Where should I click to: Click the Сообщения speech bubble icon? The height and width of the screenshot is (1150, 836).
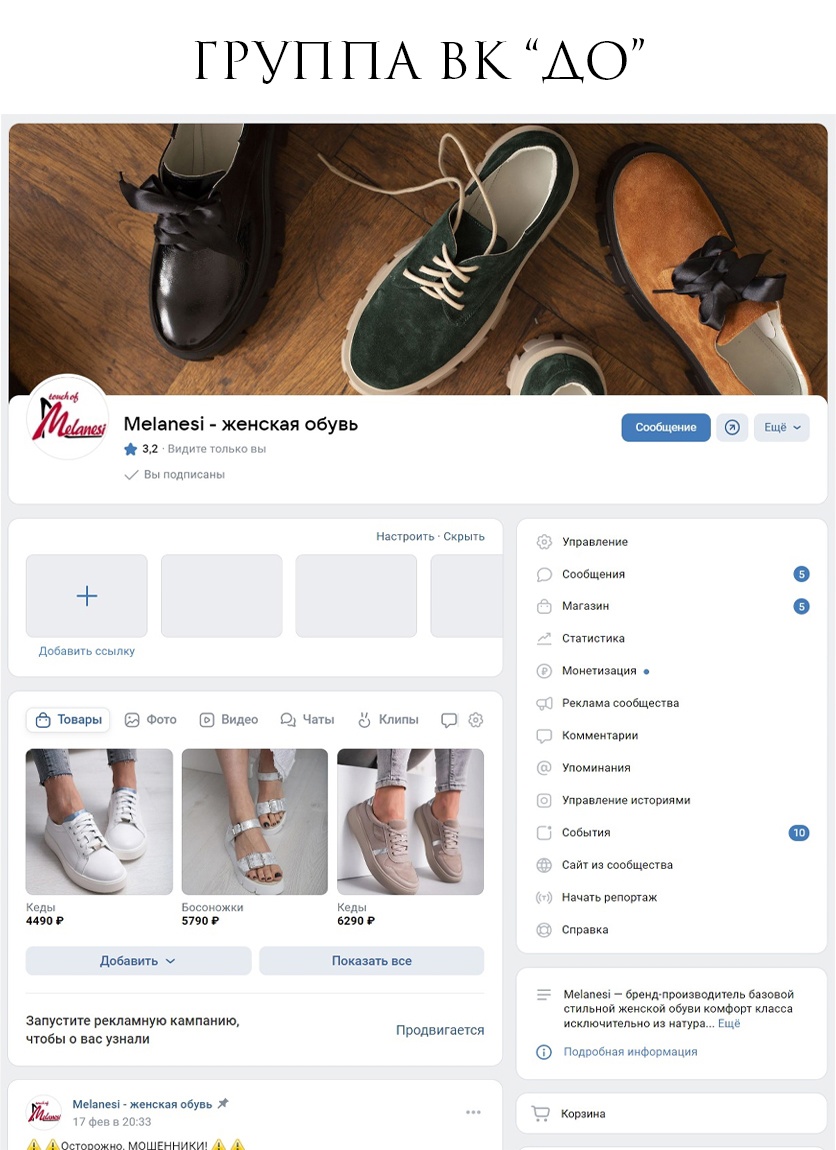544,574
